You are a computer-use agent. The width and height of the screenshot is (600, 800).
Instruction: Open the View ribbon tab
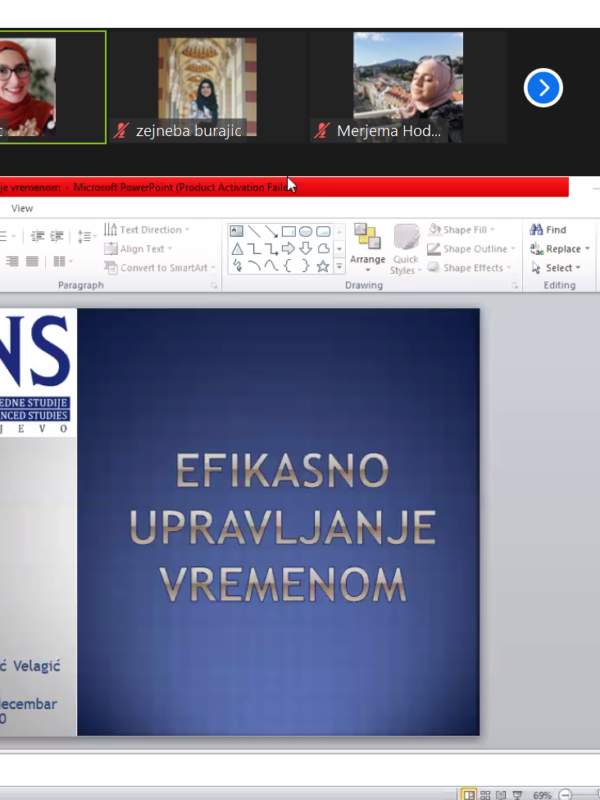(x=22, y=208)
